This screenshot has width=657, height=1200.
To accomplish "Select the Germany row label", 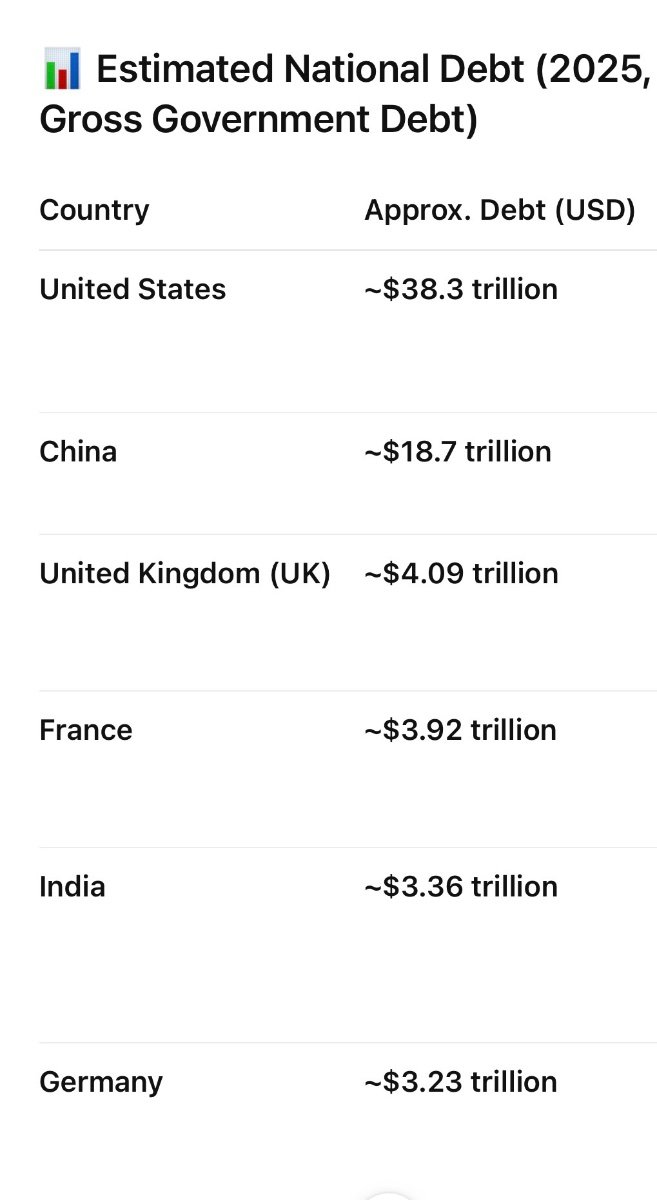I will click(101, 1082).
